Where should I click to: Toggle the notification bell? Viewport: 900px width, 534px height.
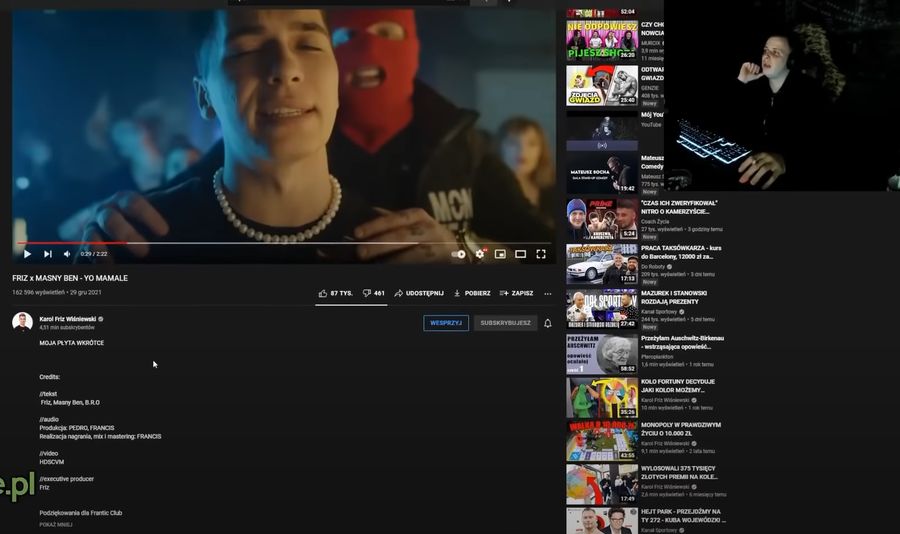coord(548,323)
